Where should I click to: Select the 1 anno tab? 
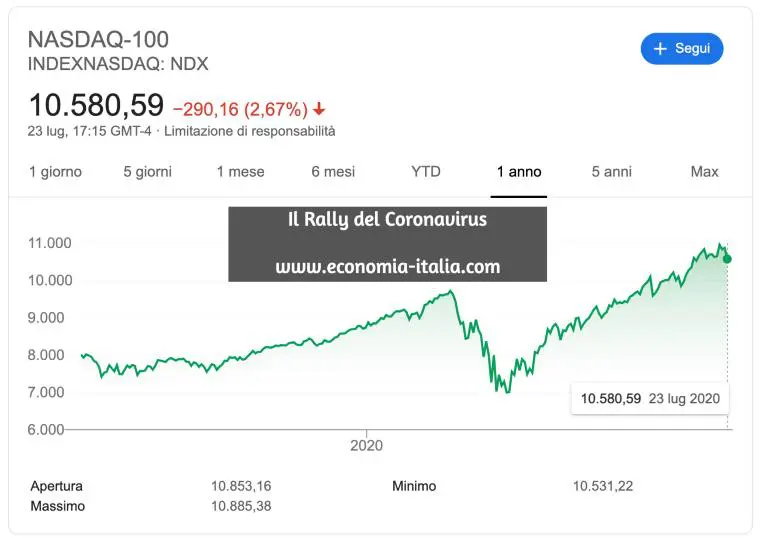tap(519, 172)
